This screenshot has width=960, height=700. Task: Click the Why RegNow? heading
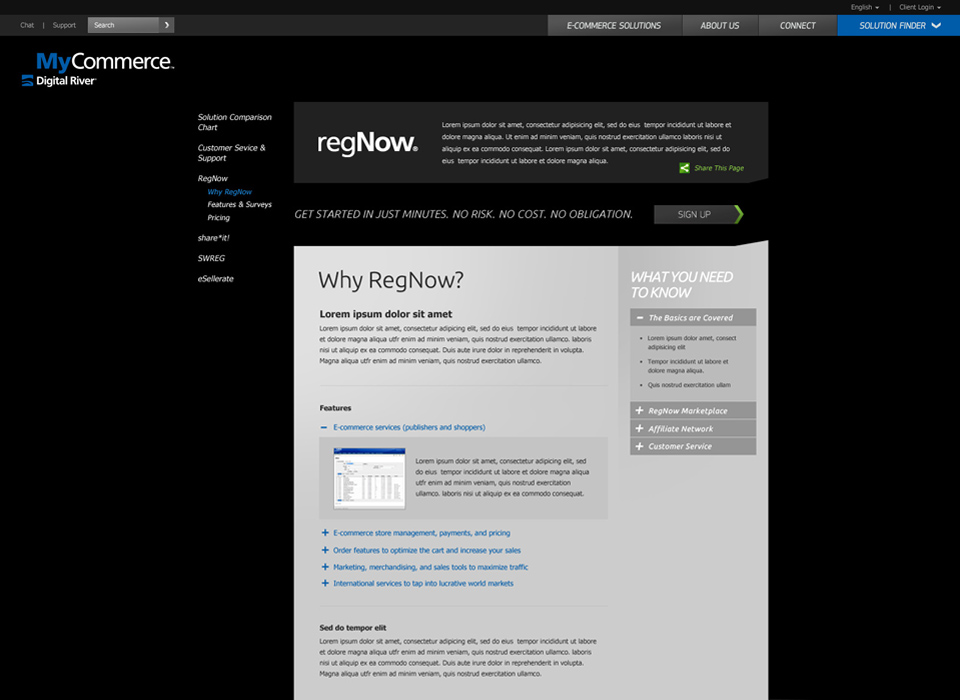[x=391, y=280]
